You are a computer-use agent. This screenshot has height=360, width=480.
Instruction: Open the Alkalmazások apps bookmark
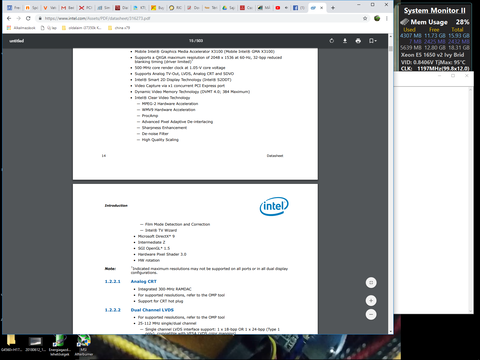click(21, 28)
